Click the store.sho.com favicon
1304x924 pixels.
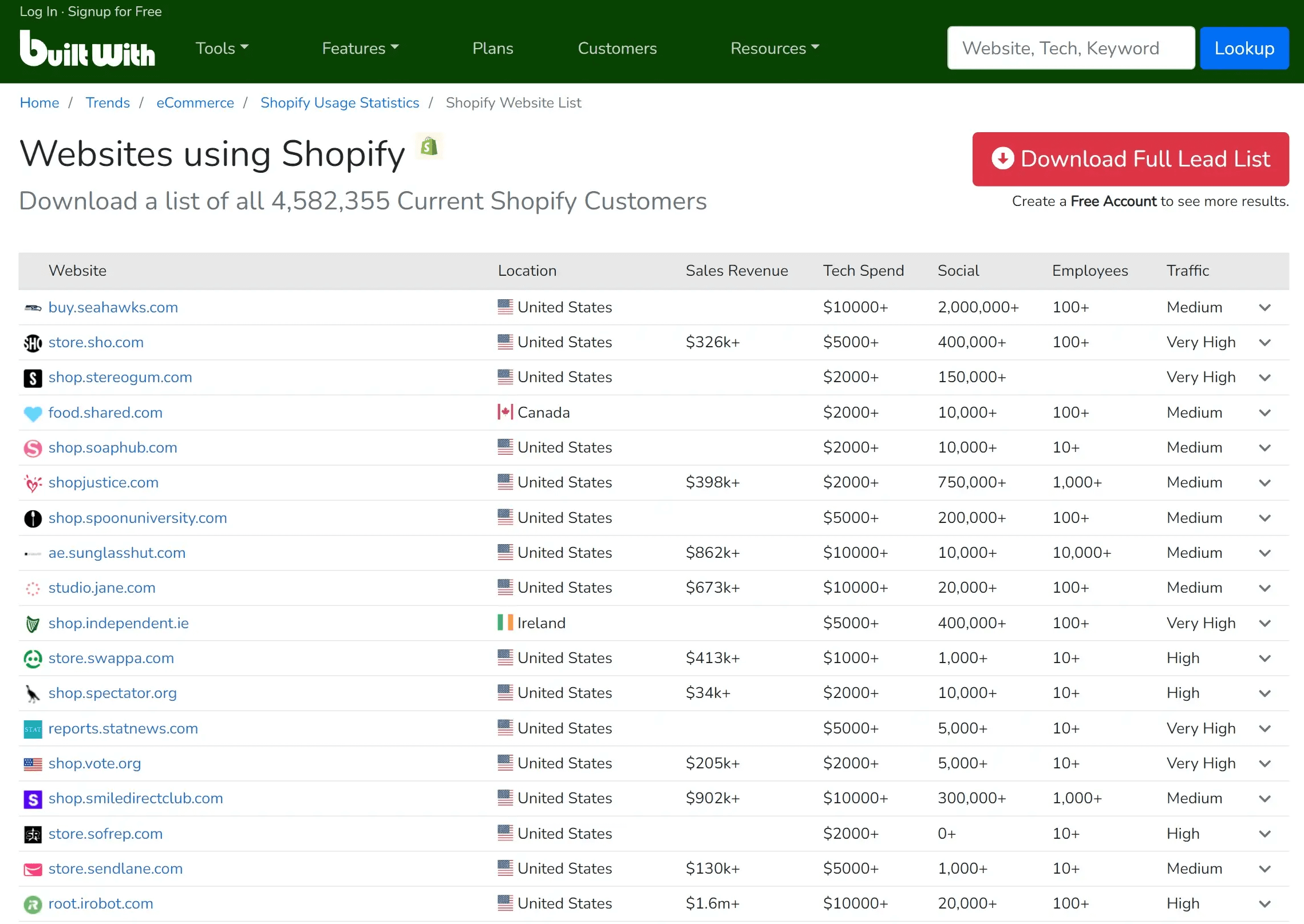(33, 343)
